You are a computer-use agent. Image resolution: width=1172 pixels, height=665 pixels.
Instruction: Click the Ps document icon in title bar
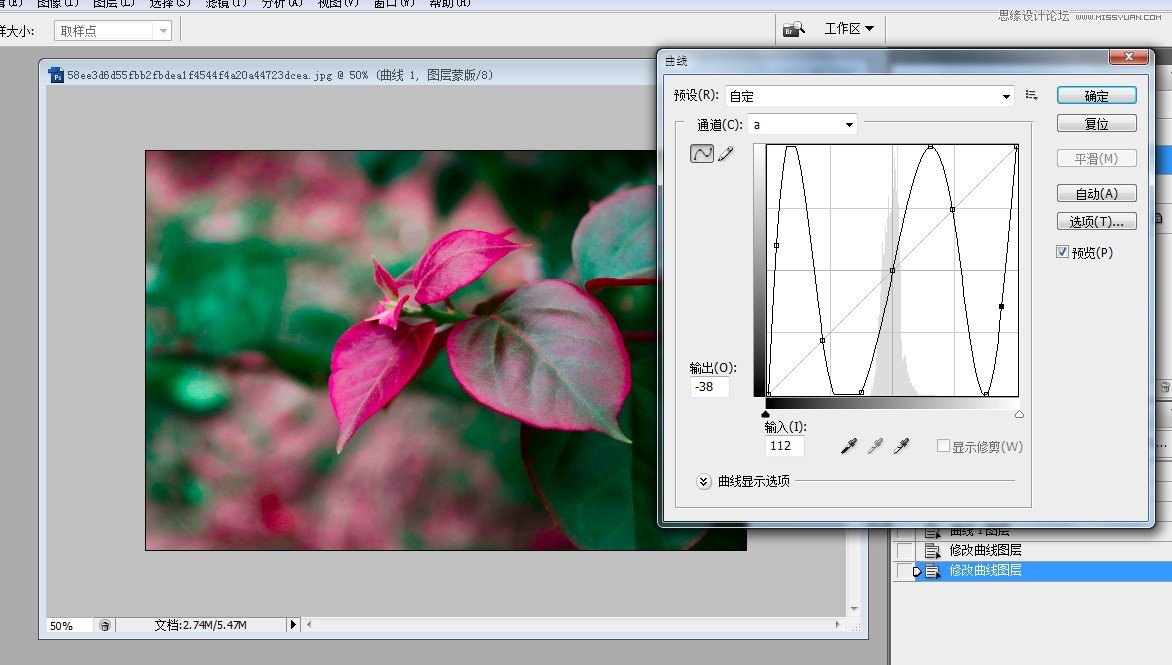56,75
